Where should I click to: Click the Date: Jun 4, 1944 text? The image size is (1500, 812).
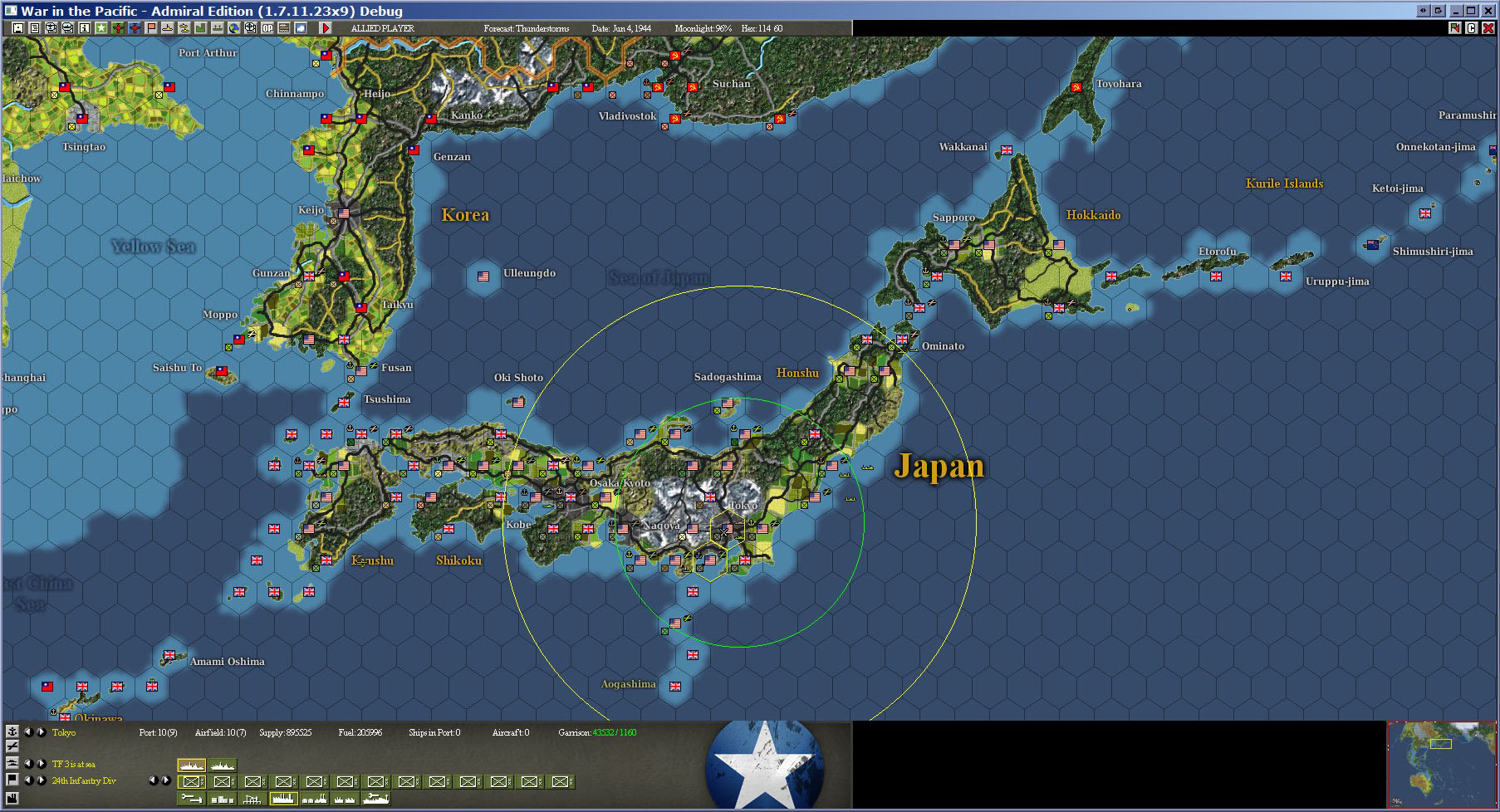pyautogui.click(x=621, y=28)
